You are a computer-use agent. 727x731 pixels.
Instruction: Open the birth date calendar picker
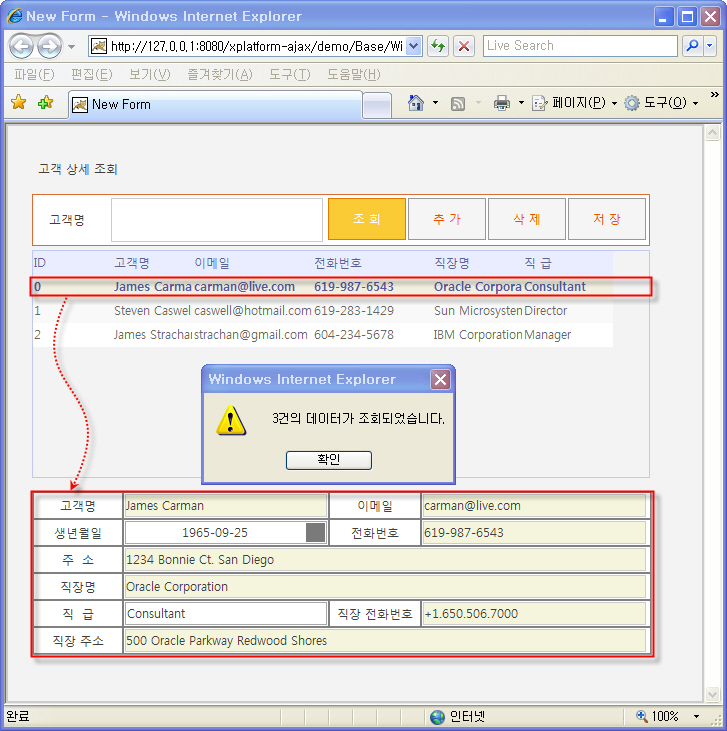pos(315,533)
